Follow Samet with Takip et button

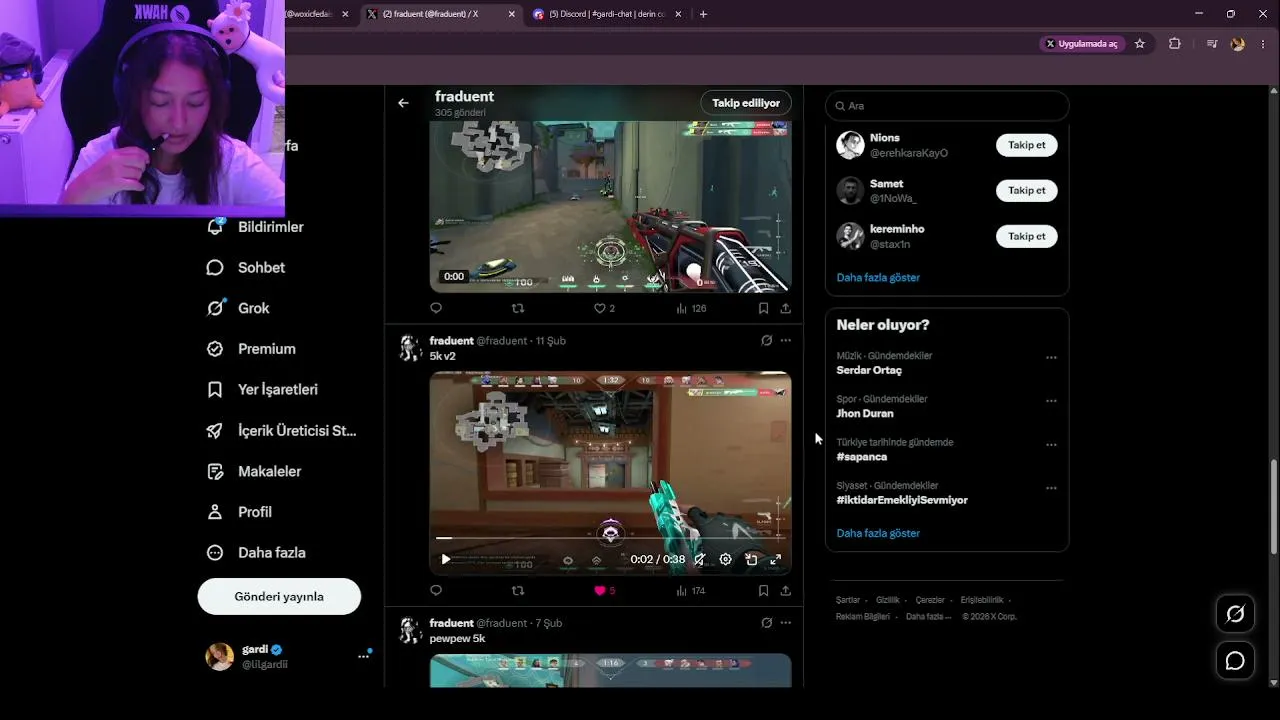coord(1026,190)
